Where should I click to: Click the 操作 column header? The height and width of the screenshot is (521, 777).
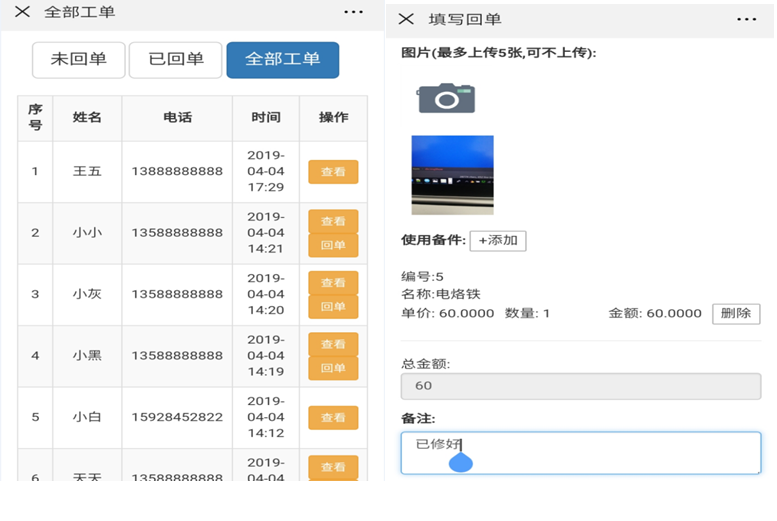(333, 118)
